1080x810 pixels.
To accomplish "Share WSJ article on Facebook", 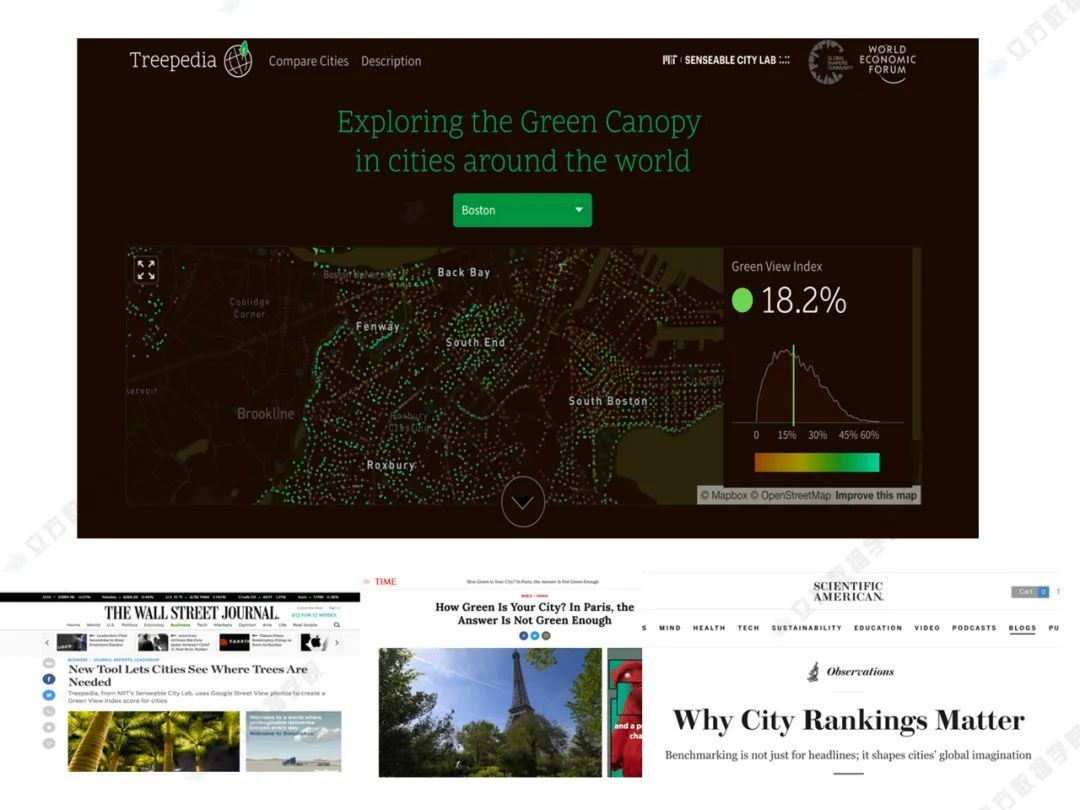I will point(49,679).
